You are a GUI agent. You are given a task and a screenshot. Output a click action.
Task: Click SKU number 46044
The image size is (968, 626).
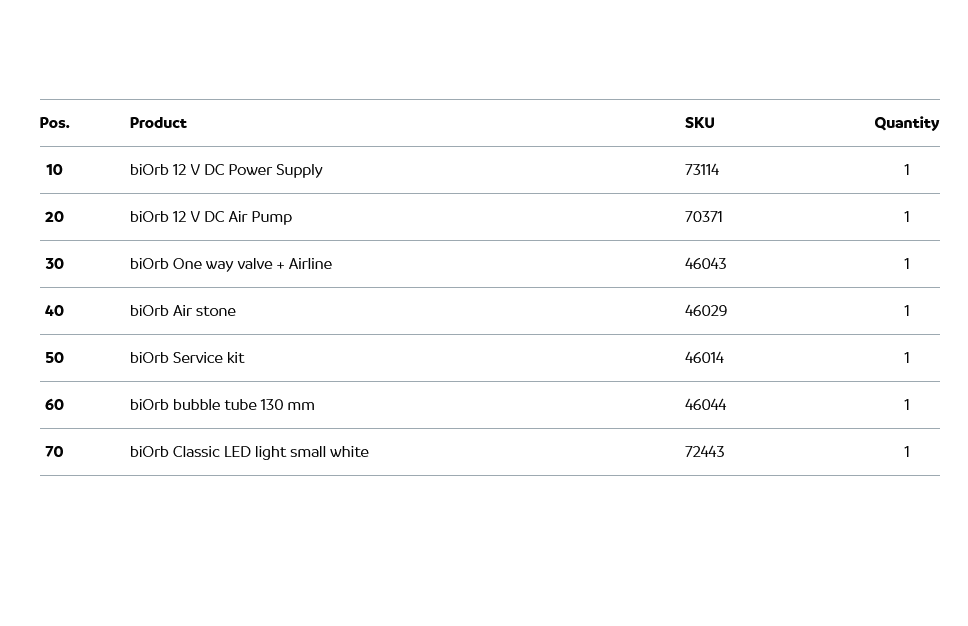705,405
